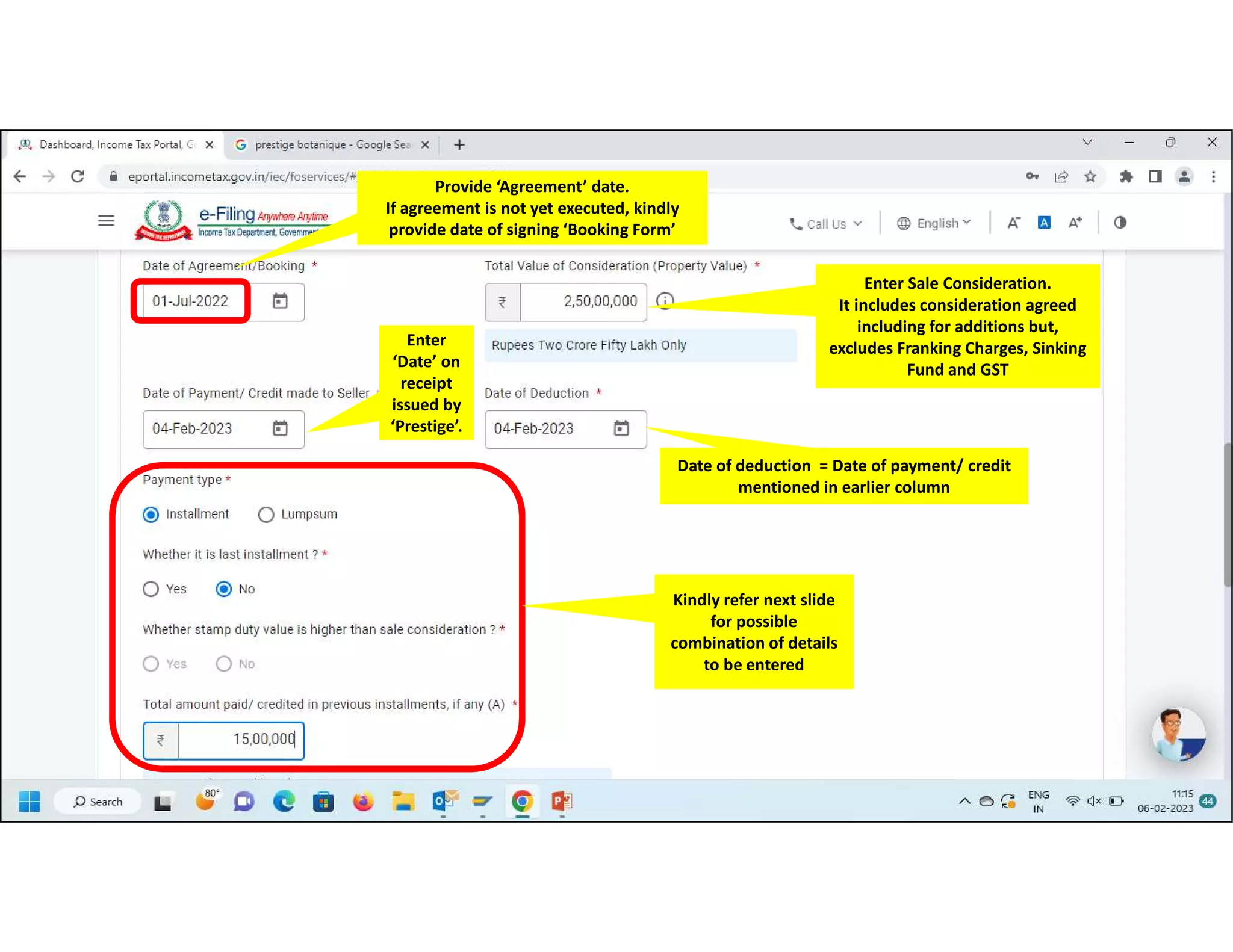Bookmark this page with star icon
The height and width of the screenshot is (952, 1233).
1090,176
